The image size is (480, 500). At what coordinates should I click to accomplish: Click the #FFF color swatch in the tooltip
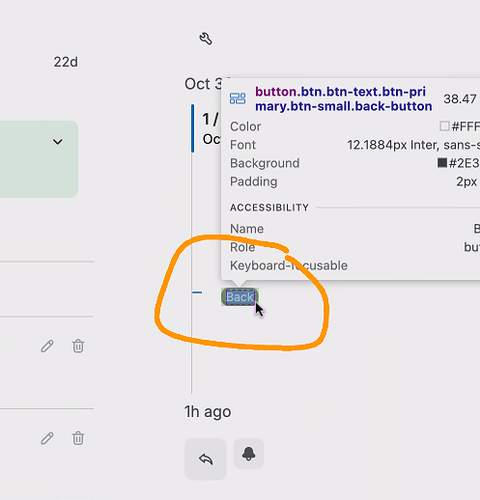[444, 126]
